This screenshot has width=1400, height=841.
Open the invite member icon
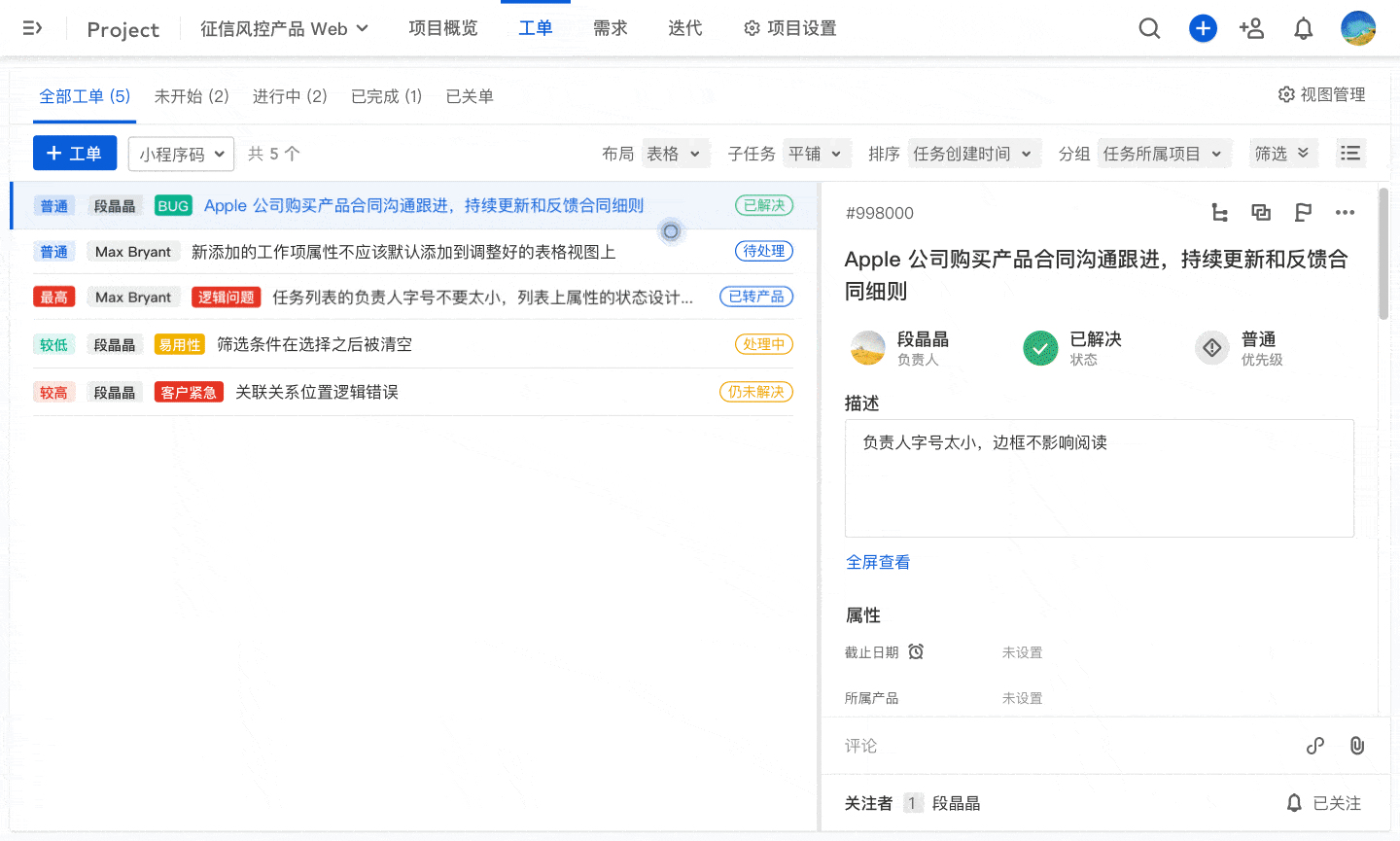click(x=1251, y=28)
